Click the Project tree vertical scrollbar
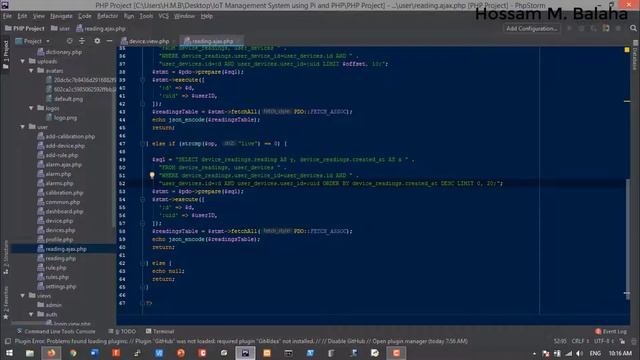The width and height of the screenshot is (640, 360). (x=114, y=159)
